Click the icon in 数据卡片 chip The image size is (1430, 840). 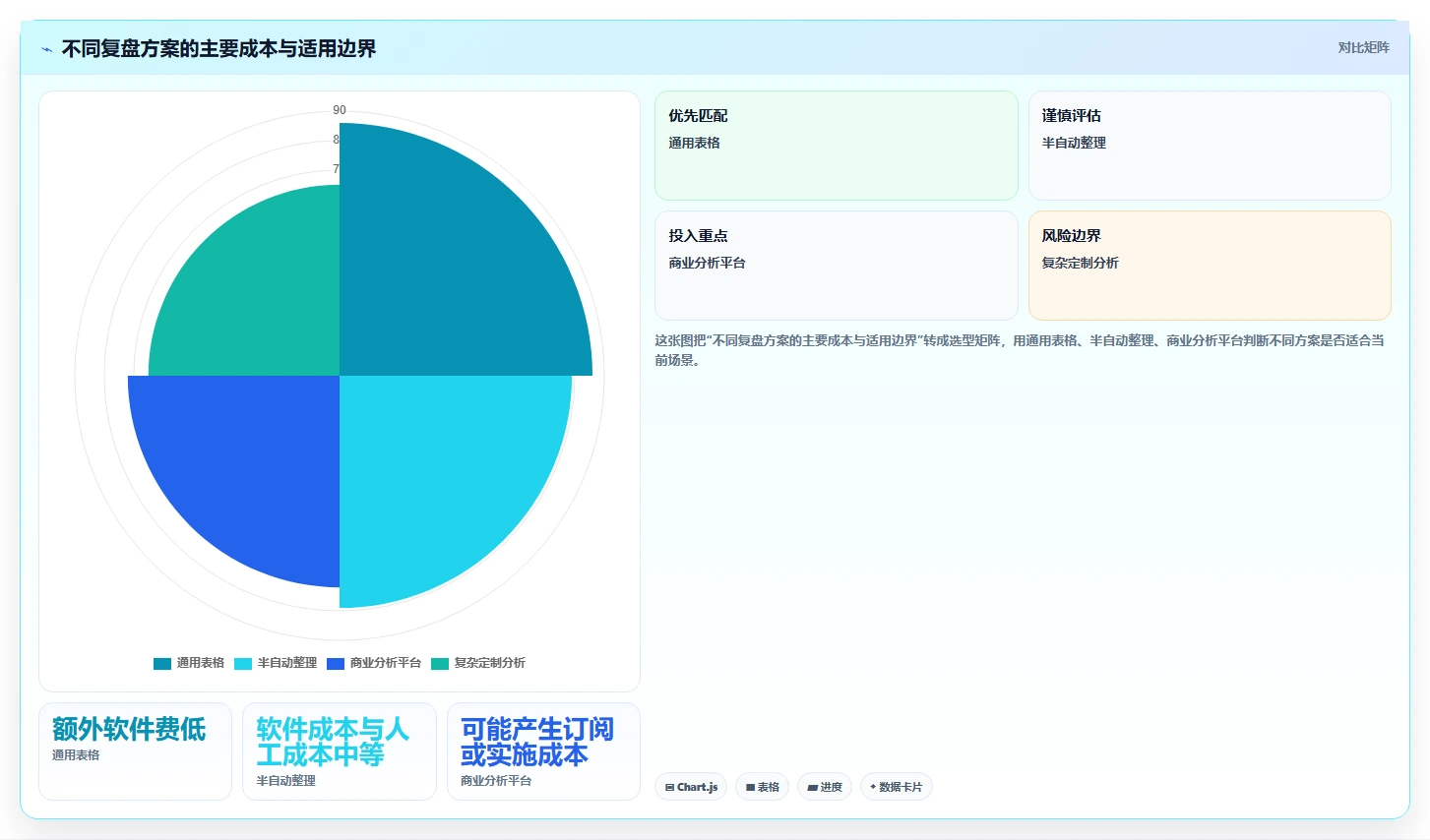873,787
